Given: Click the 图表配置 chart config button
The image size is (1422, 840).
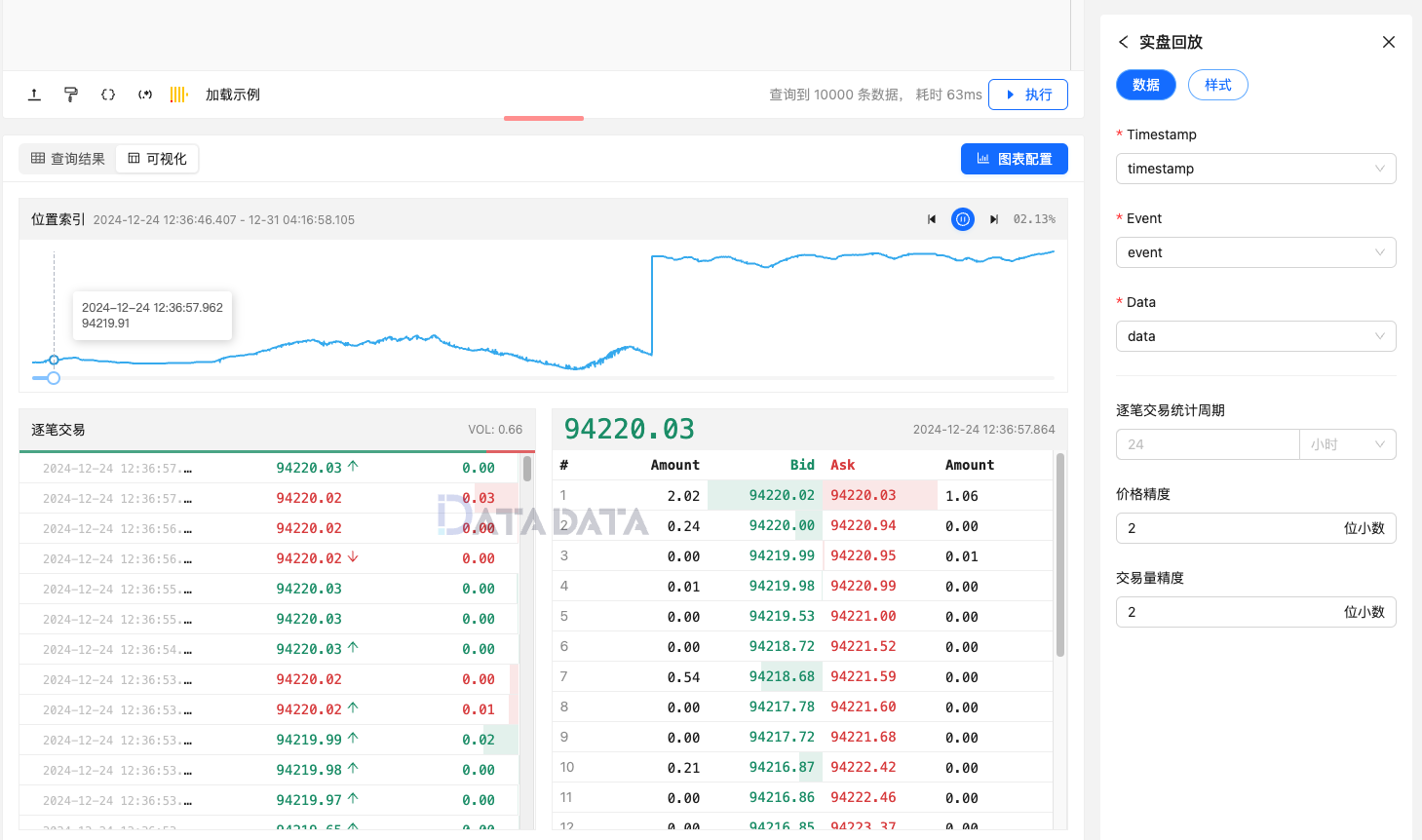Looking at the screenshot, I should pyautogui.click(x=1014, y=159).
